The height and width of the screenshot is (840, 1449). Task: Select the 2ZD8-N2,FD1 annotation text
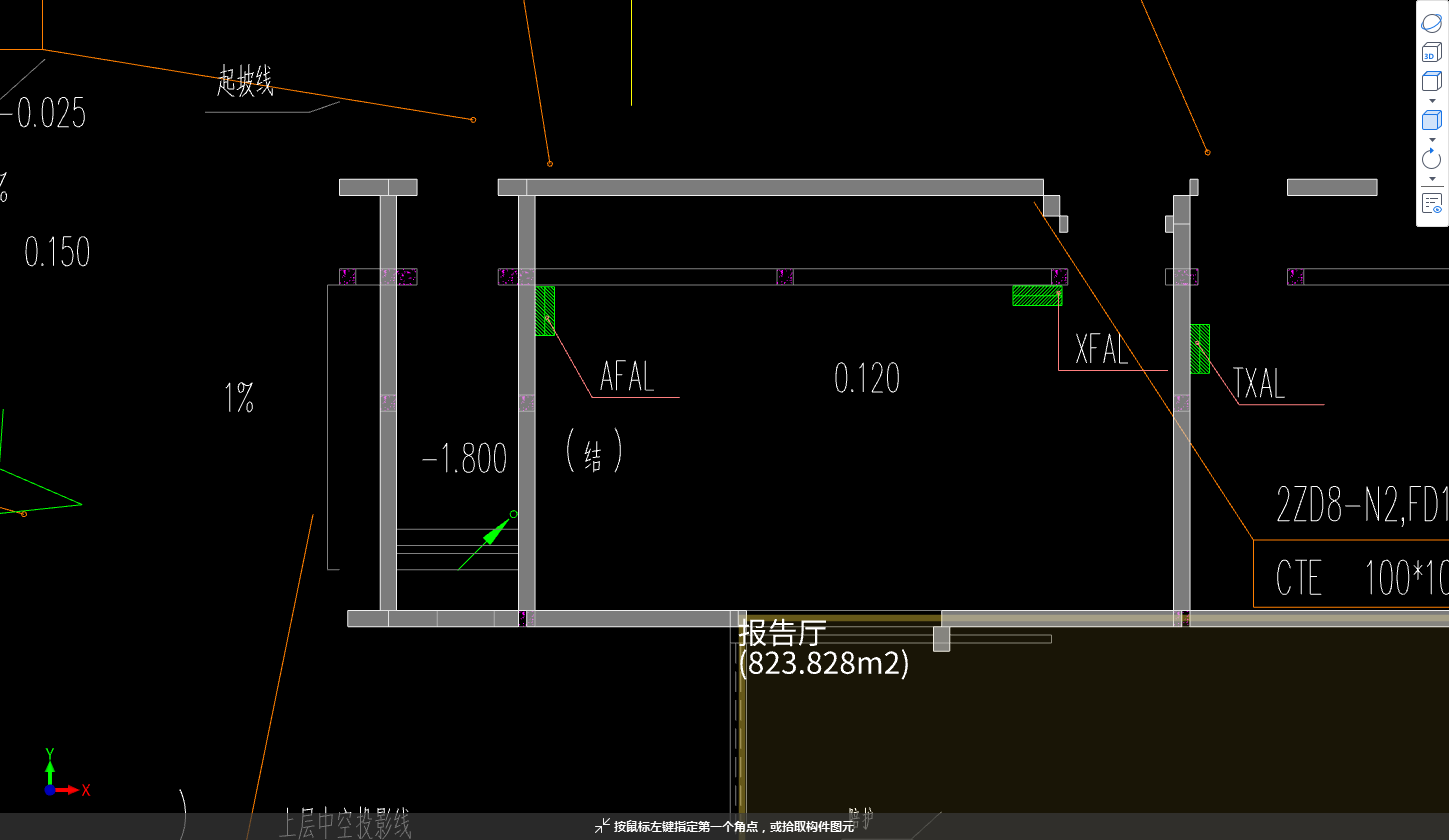point(1362,505)
